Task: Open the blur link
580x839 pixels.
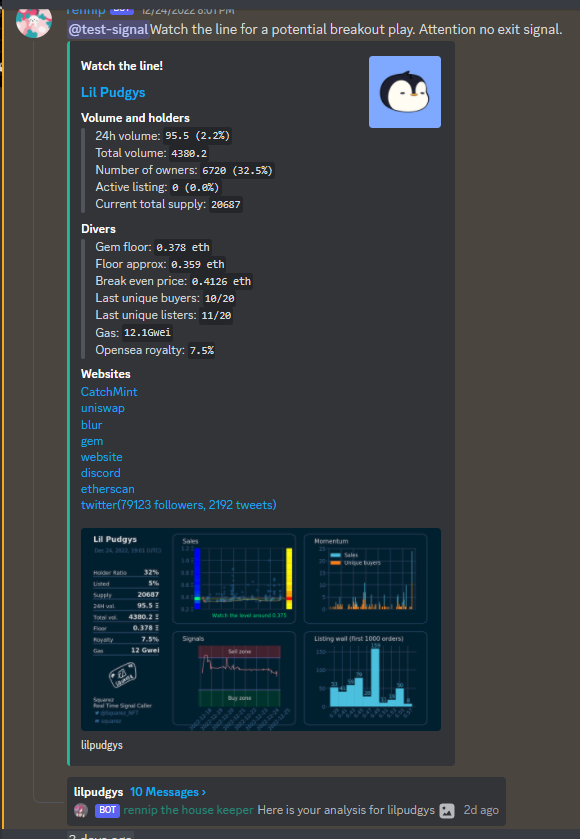Action: [x=91, y=424]
